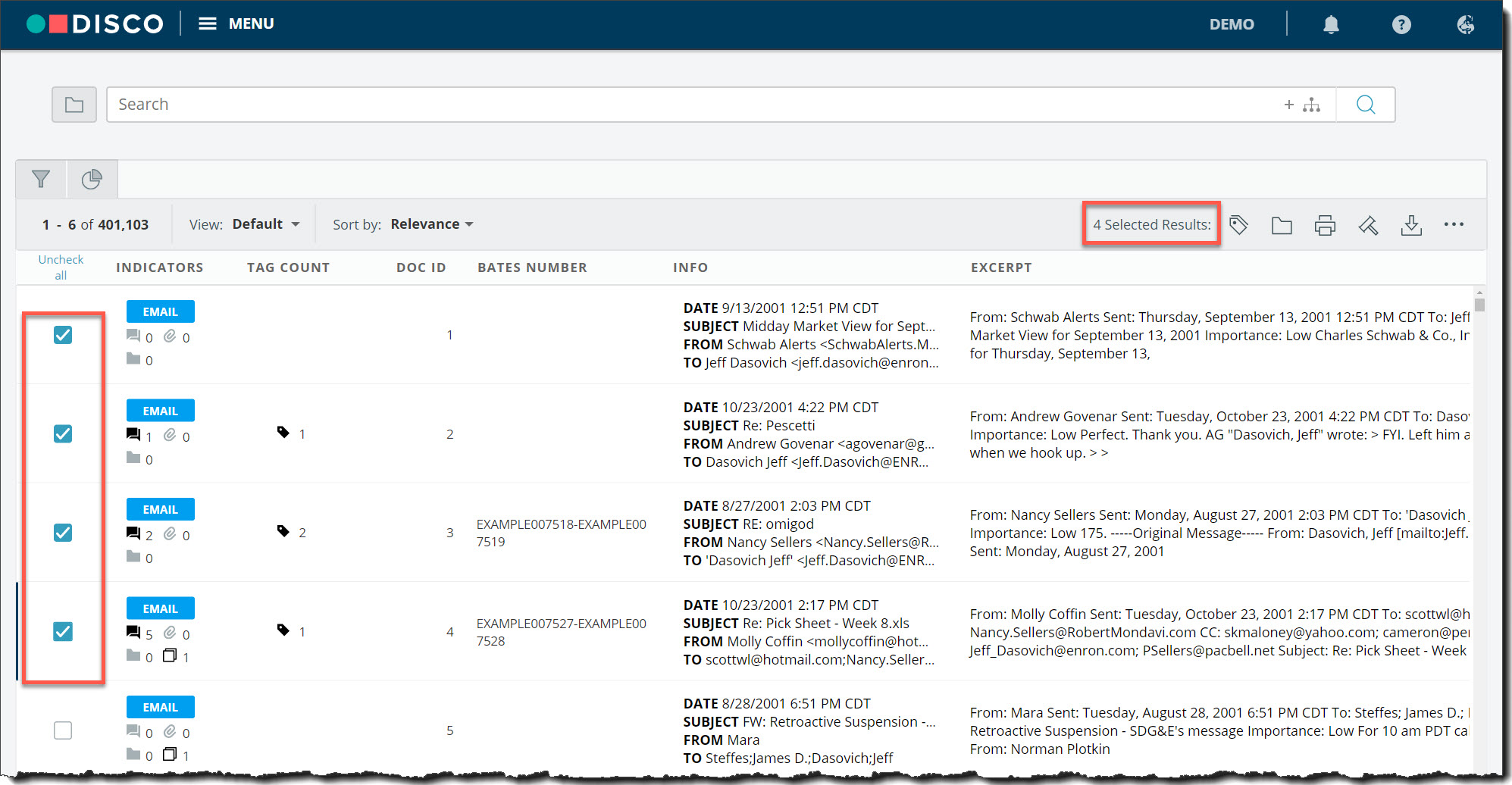Download the selected results
1512x785 pixels.
pyautogui.click(x=1411, y=225)
